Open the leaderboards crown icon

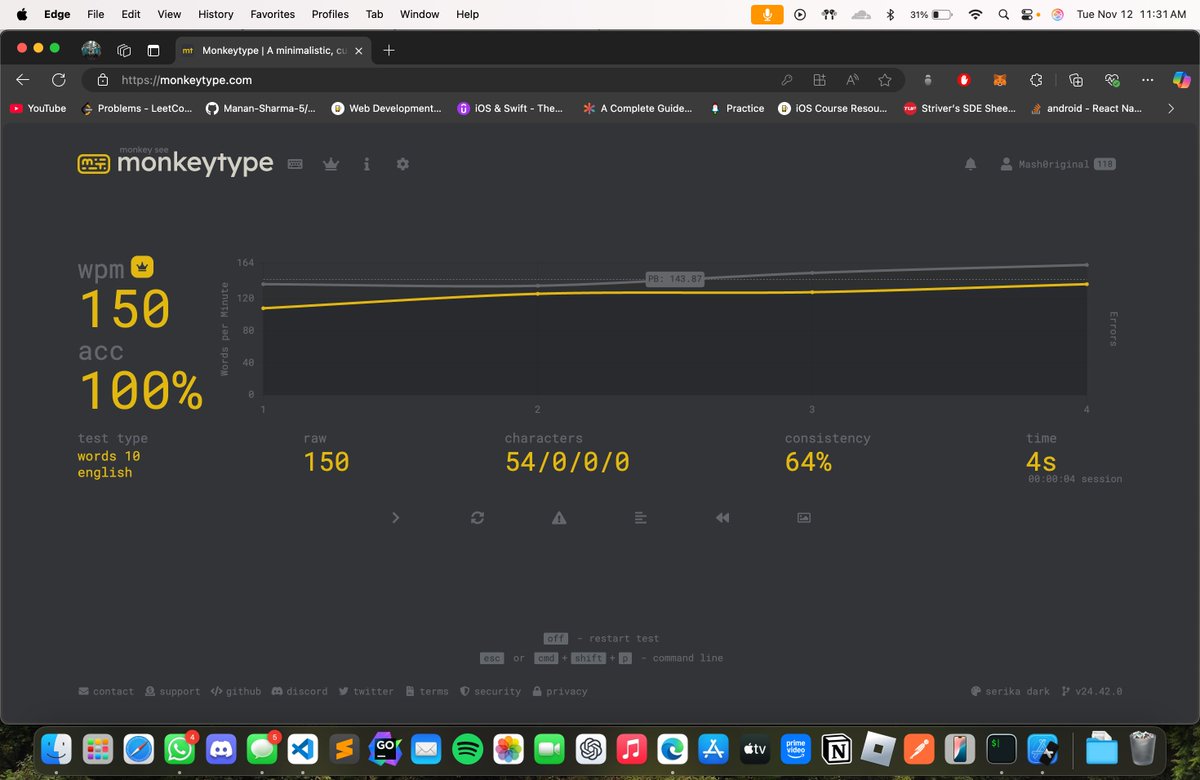click(x=331, y=164)
